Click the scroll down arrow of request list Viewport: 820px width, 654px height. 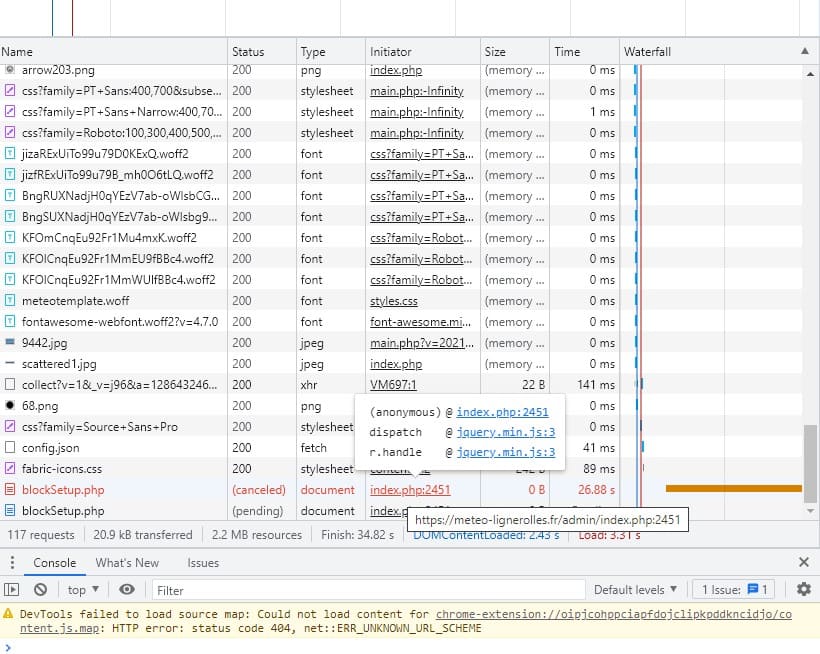[x=810, y=511]
